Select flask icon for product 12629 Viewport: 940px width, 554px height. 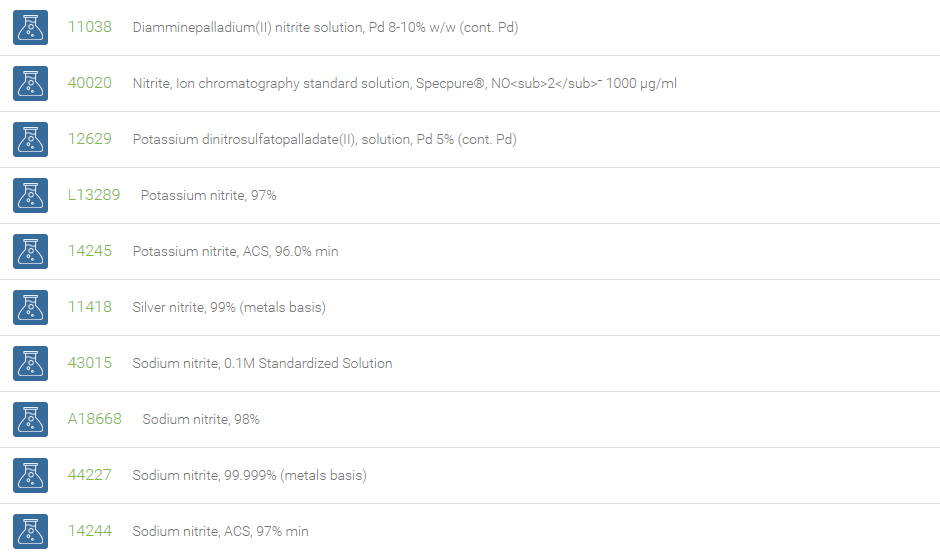point(31,139)
